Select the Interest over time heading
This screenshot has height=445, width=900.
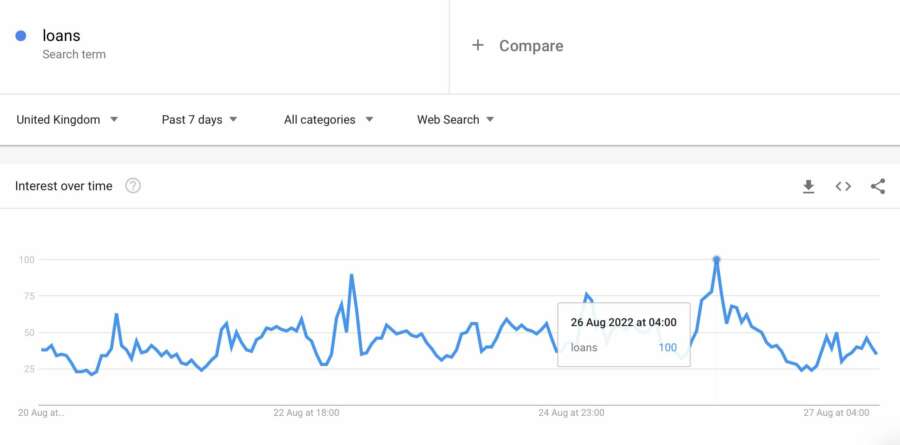click(x=64, y=186)
